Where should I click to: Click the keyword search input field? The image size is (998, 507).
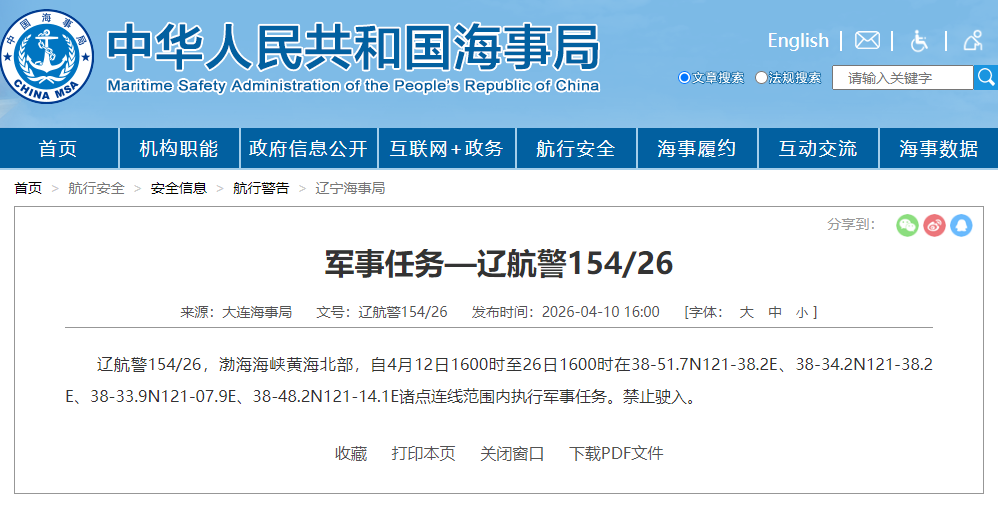tap(901, 78)
